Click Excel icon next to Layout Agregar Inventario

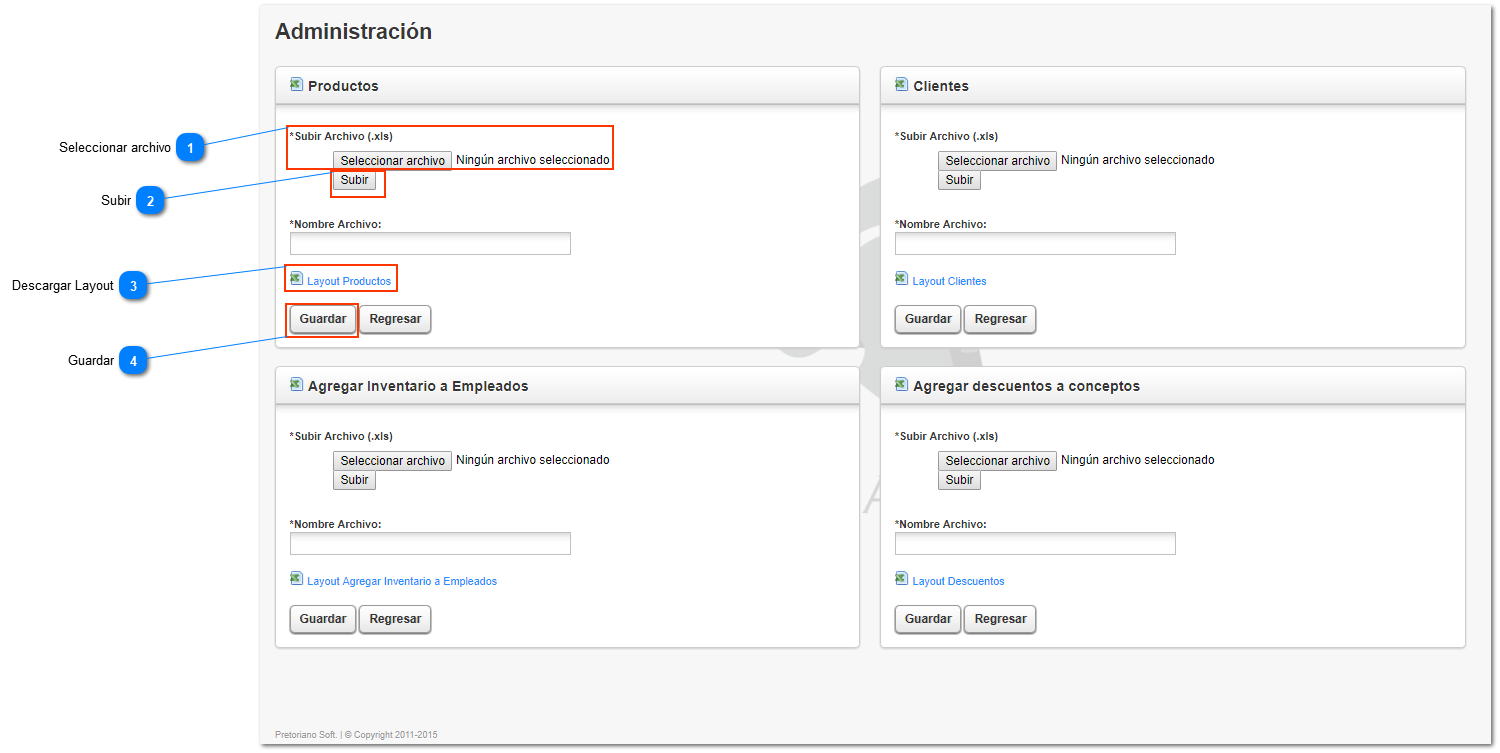296,579
